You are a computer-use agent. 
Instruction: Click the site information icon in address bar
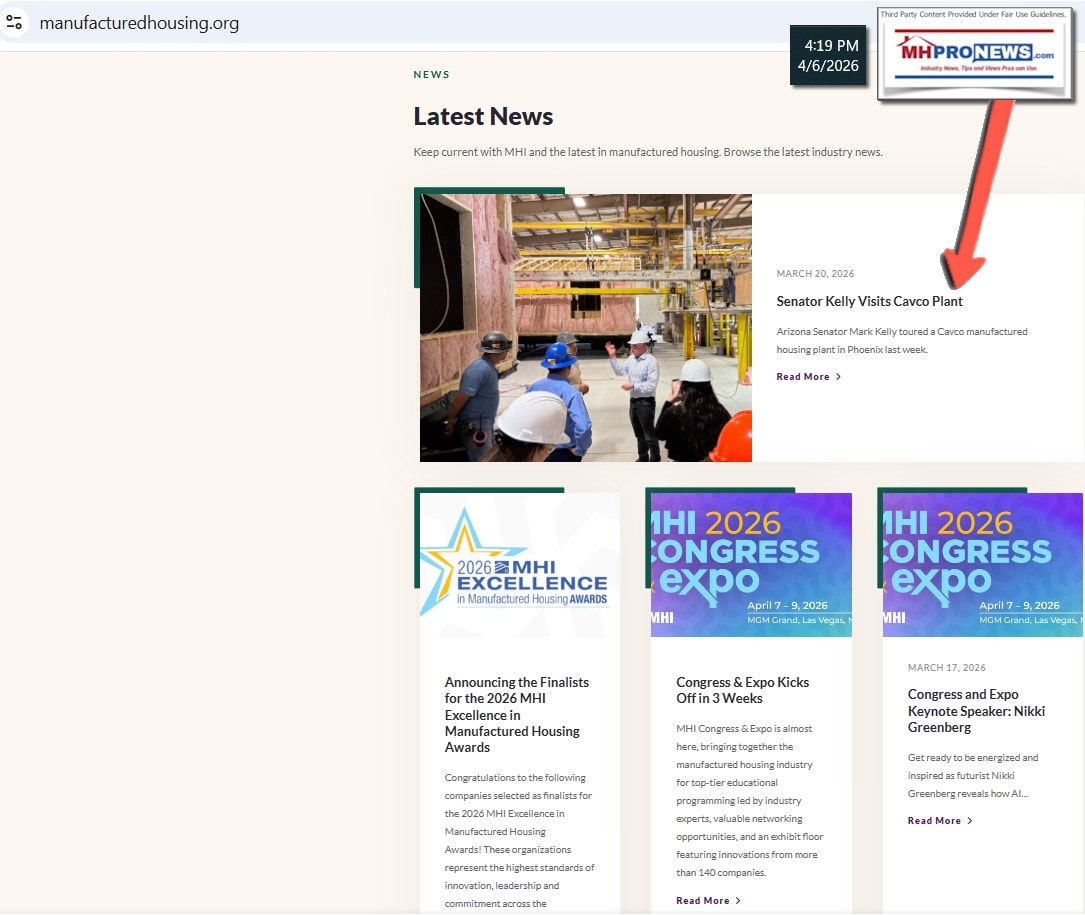pyautogui.click(x=14, y=22)
